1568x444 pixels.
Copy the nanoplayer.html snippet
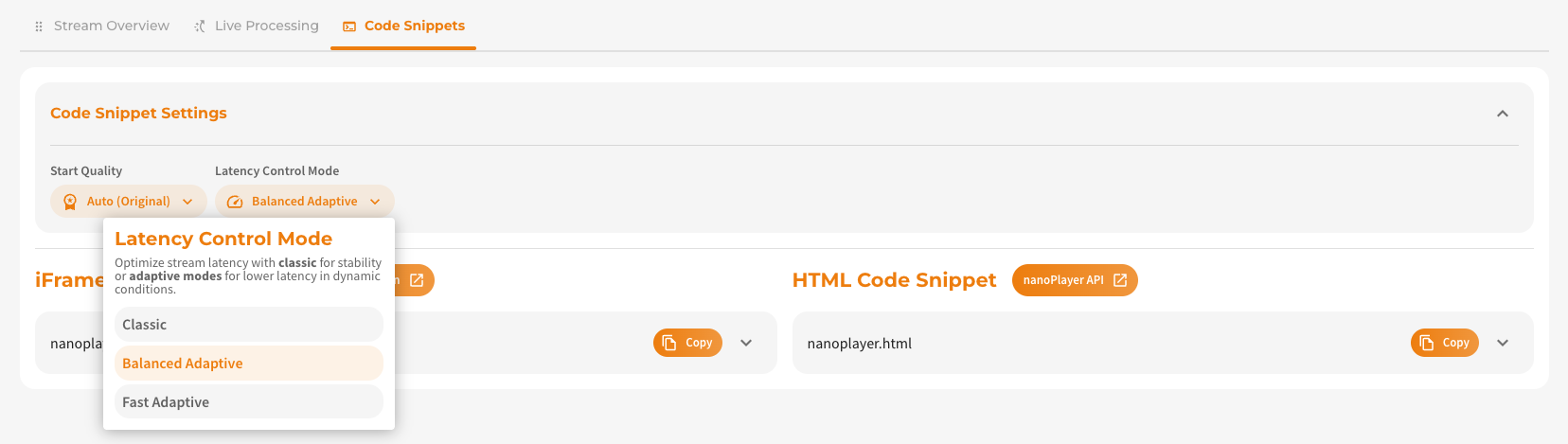tap(1444, 343)
